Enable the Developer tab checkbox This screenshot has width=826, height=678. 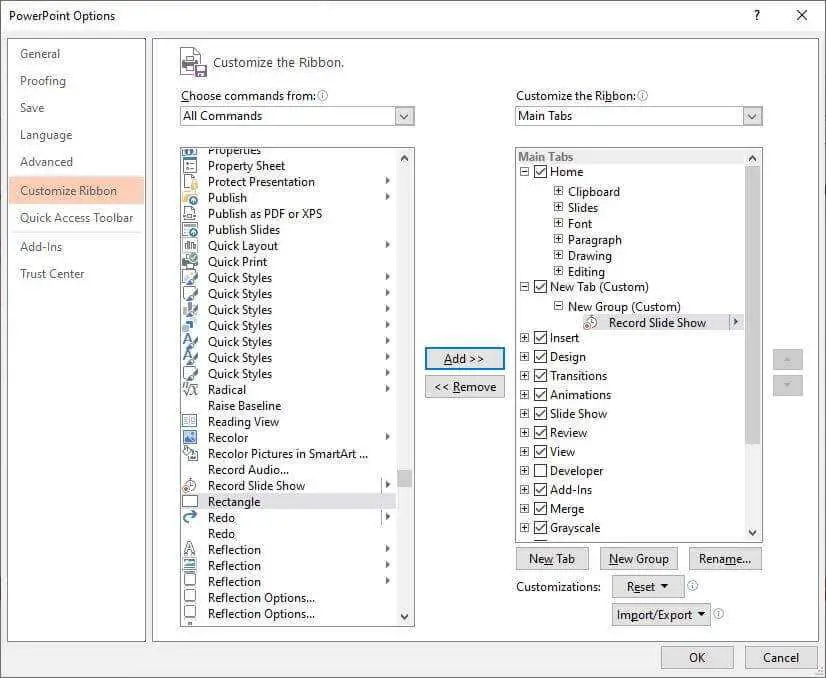(540, 470)
